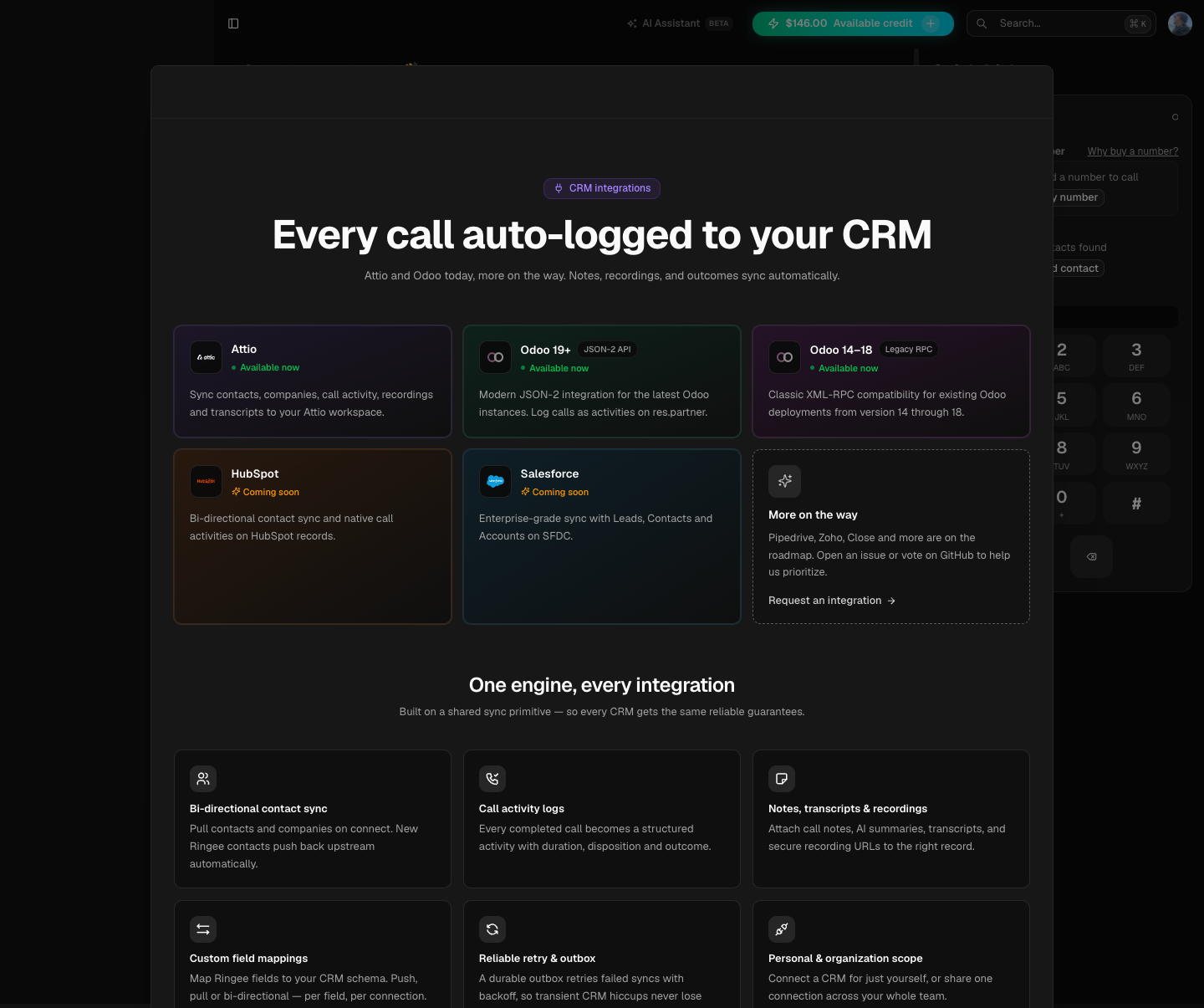This screenshot has height=1008, width=1204.
Task: Click the small circle icon in dialer panel
Action: coord(1175,117)
